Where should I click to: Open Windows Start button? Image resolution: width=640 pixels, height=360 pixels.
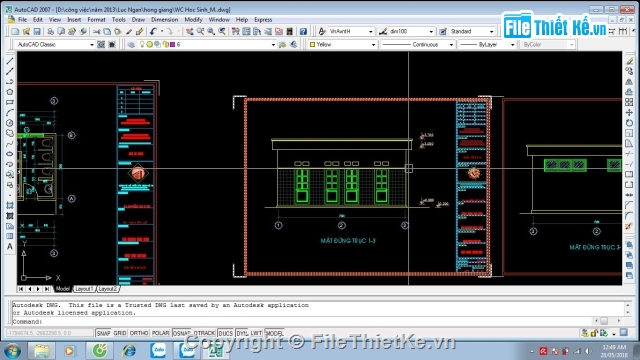coord(12,351)
